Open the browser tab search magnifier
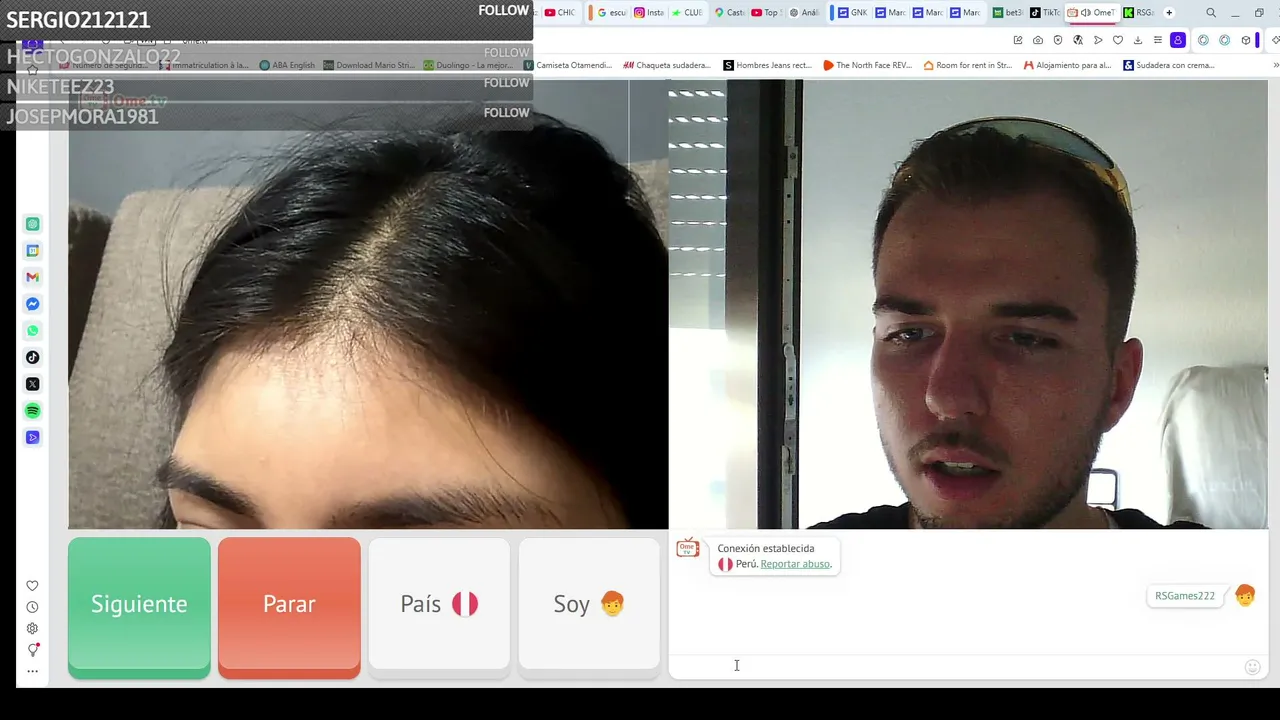The width and height of the screenshot is (1280, 720). pos(1211,13)
